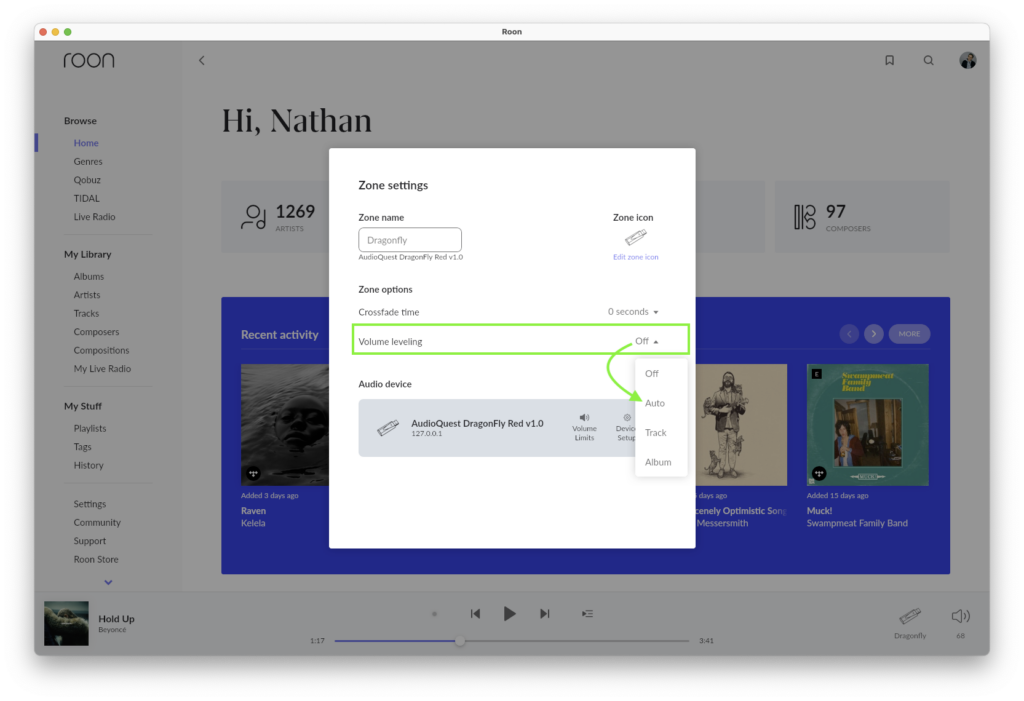
Task: Advance recent activity with next arrow
Action: click(874, 334)
